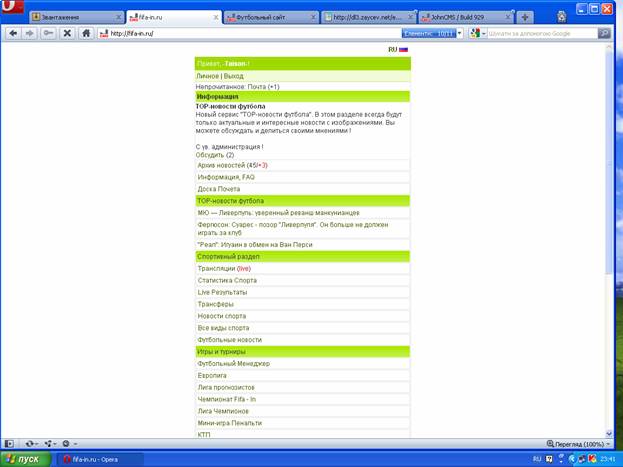Image resolution: width=623 pixels, height=467 pixels.
Task: Select the fifa-in.ru tab
Action: (174, 17)
